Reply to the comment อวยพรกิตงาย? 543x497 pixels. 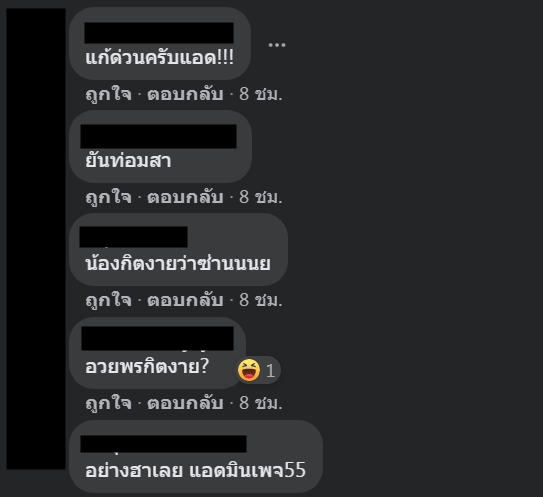pyautogui.click(x=185, y=403)
